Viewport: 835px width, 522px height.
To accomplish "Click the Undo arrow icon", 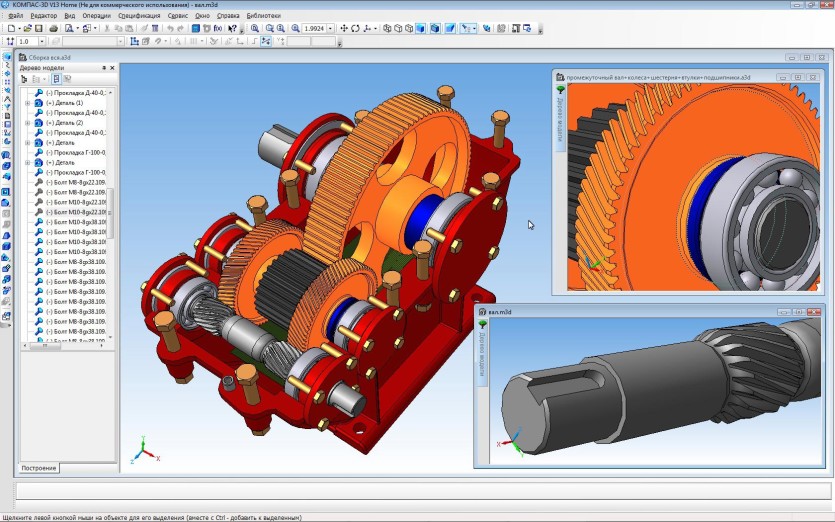I will coord(170,28).
